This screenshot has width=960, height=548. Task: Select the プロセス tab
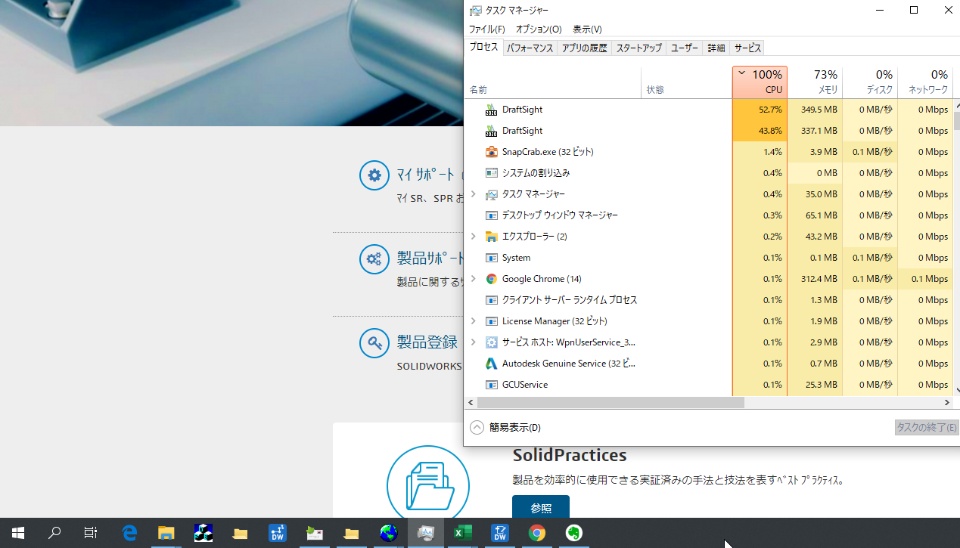(x=484, y=47)
